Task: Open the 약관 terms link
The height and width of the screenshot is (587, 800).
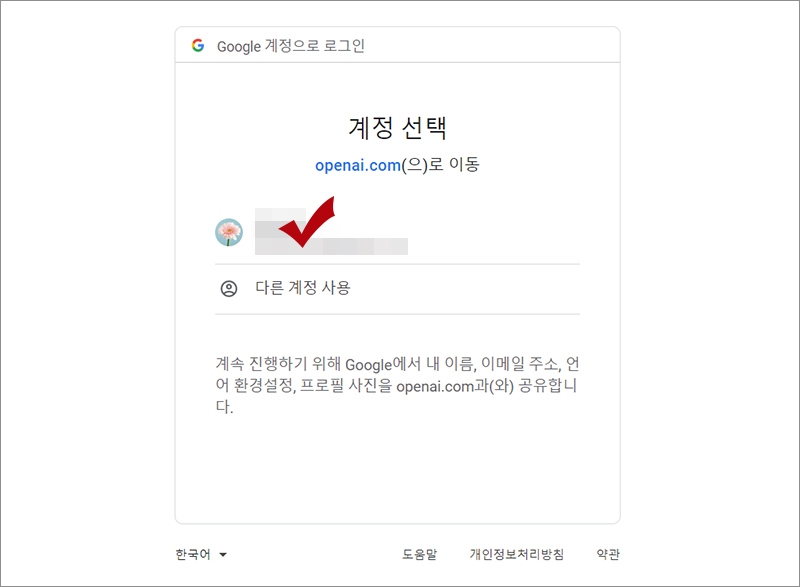Action: coord(608,554)
